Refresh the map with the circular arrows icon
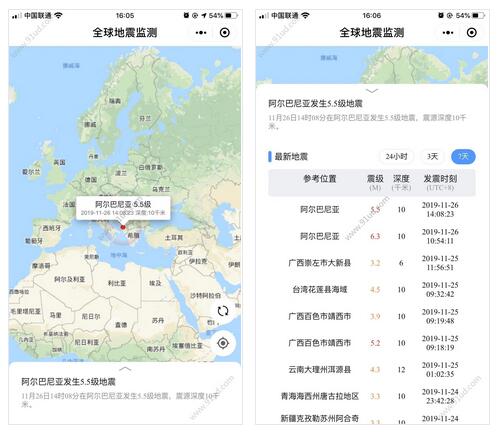The image size is (498, 434). (223, 311)
